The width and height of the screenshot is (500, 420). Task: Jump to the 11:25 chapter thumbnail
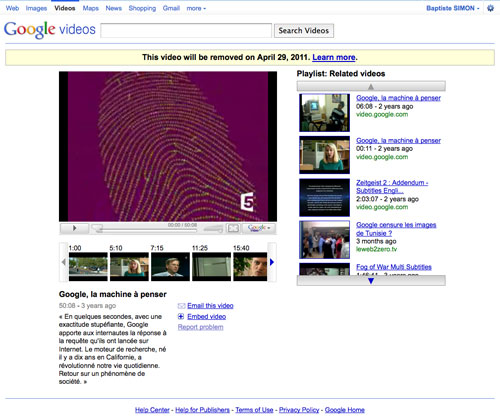coord(211,267)
